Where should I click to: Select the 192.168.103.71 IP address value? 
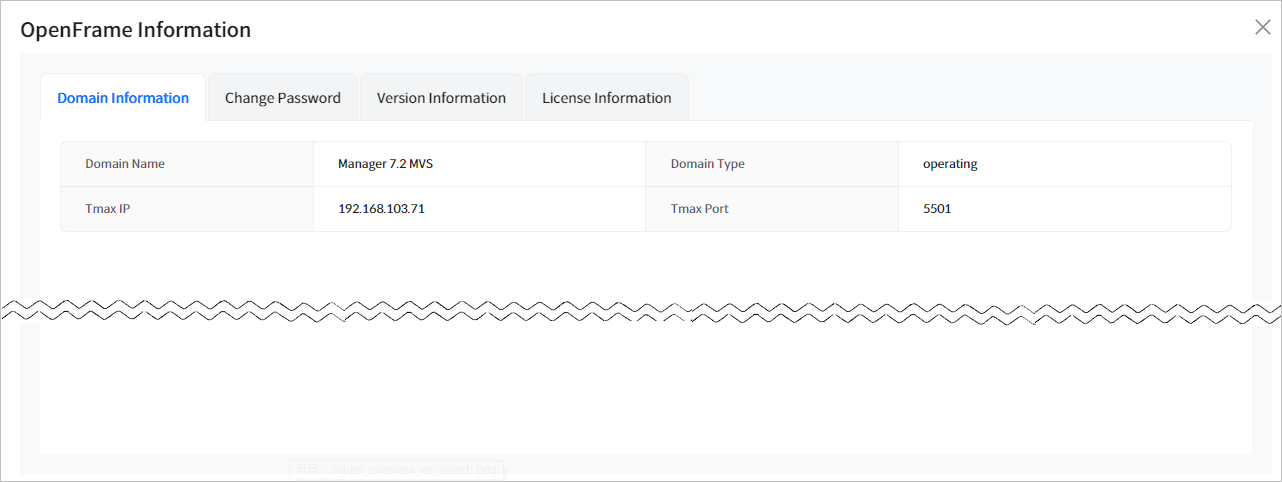pos(381,209)
